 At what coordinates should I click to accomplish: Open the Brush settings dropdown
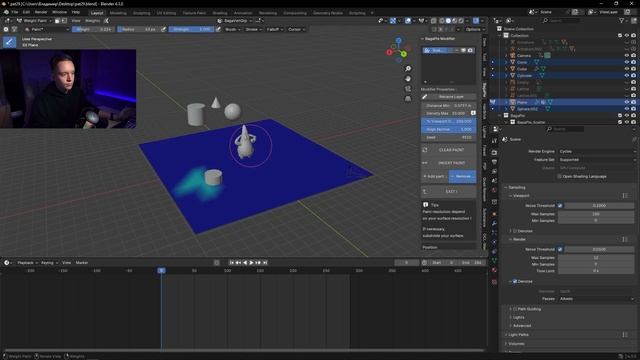(x=233, y=29)
